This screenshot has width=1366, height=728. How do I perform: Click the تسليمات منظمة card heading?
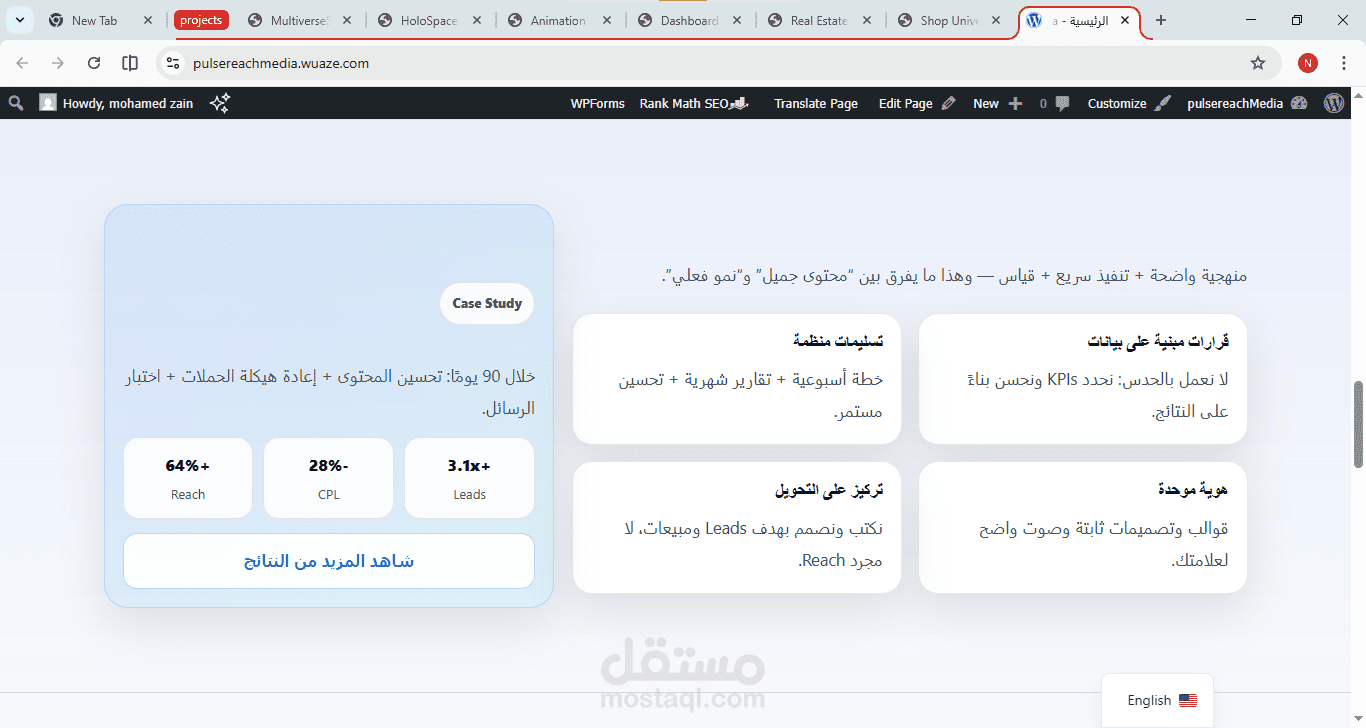pyautogui.click(x=838, y=342)
